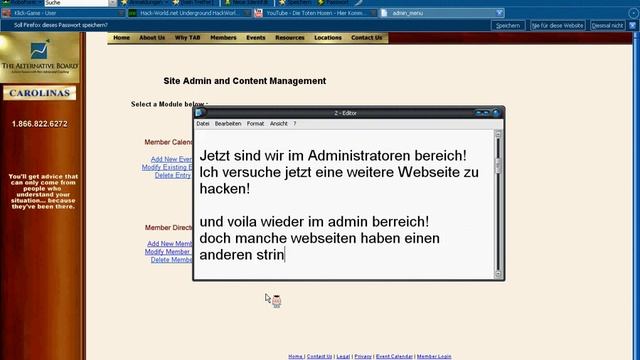The height and width of the screenshot is (360, 640).
Task: Click footer Member Login link
Action: [x=434, y=356]
